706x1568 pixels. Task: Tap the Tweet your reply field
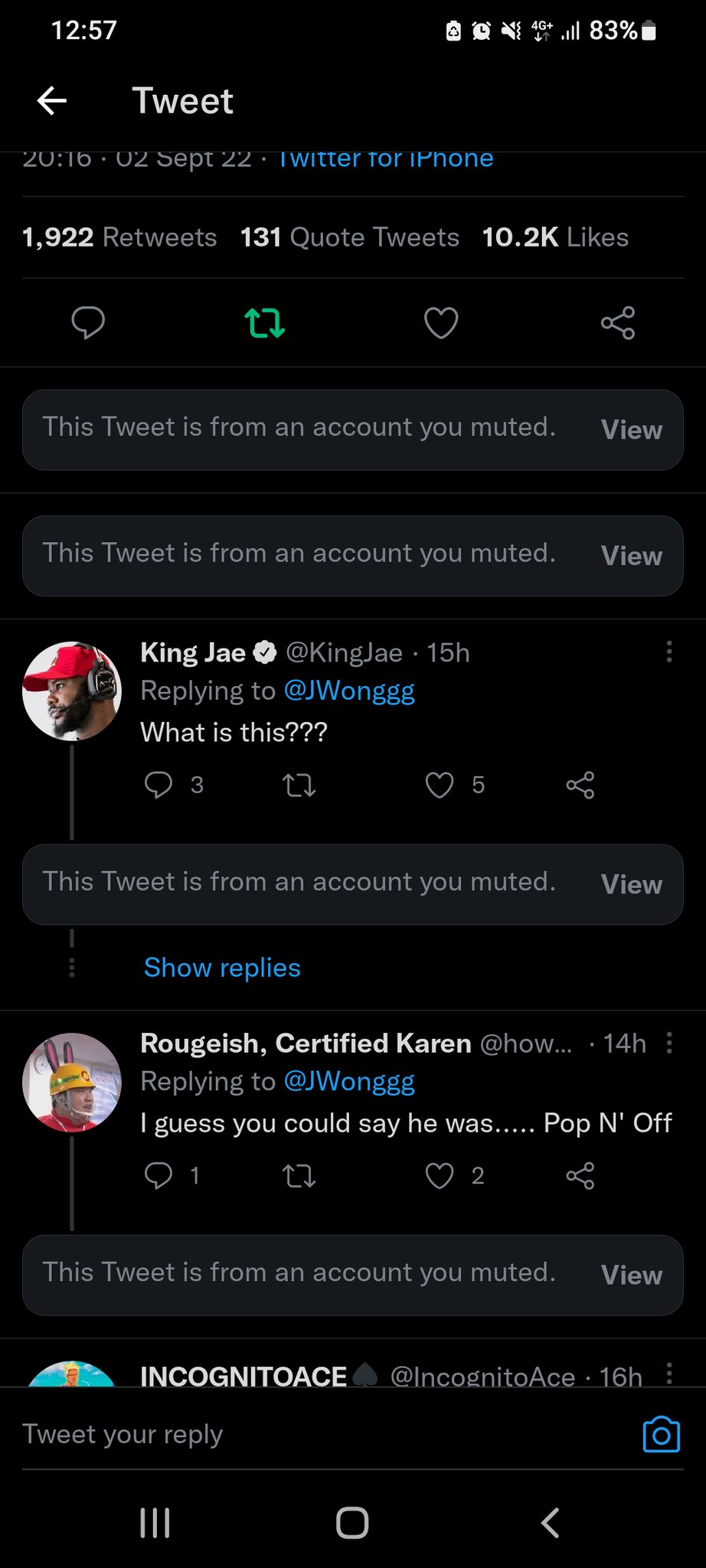[306, 1434]
